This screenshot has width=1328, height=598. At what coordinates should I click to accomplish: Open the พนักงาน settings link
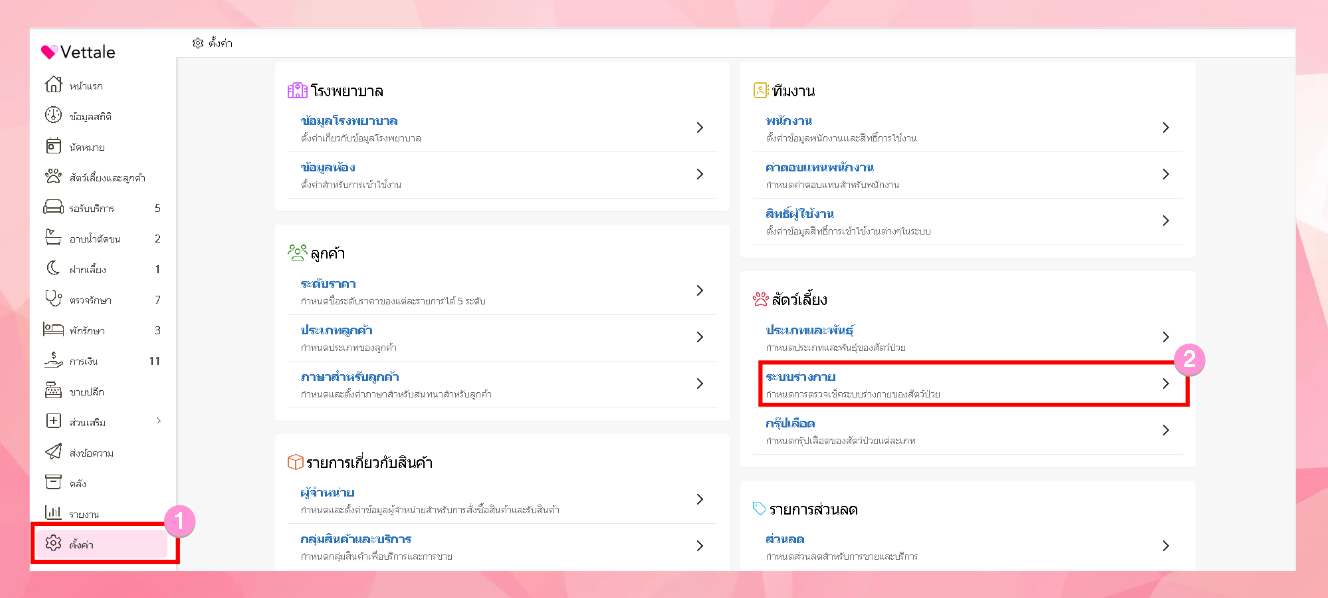[787, 121]
